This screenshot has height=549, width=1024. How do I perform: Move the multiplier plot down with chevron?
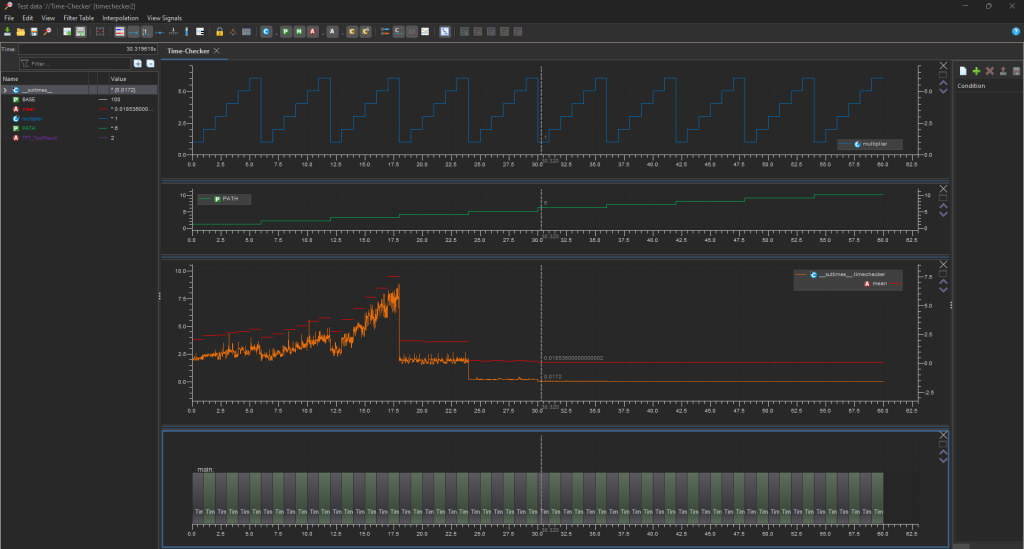coord(943,93)
